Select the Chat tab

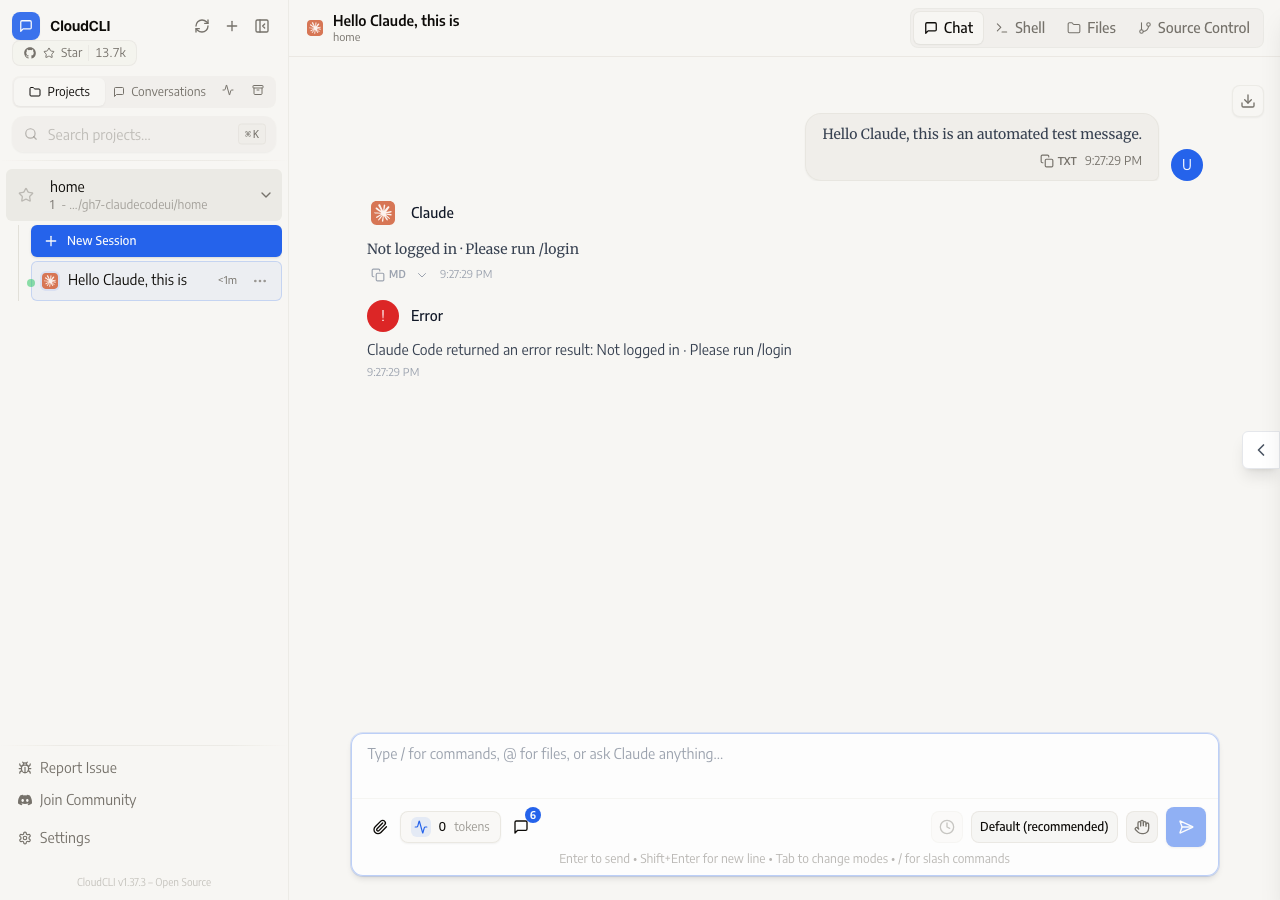[x=948, y=28]
